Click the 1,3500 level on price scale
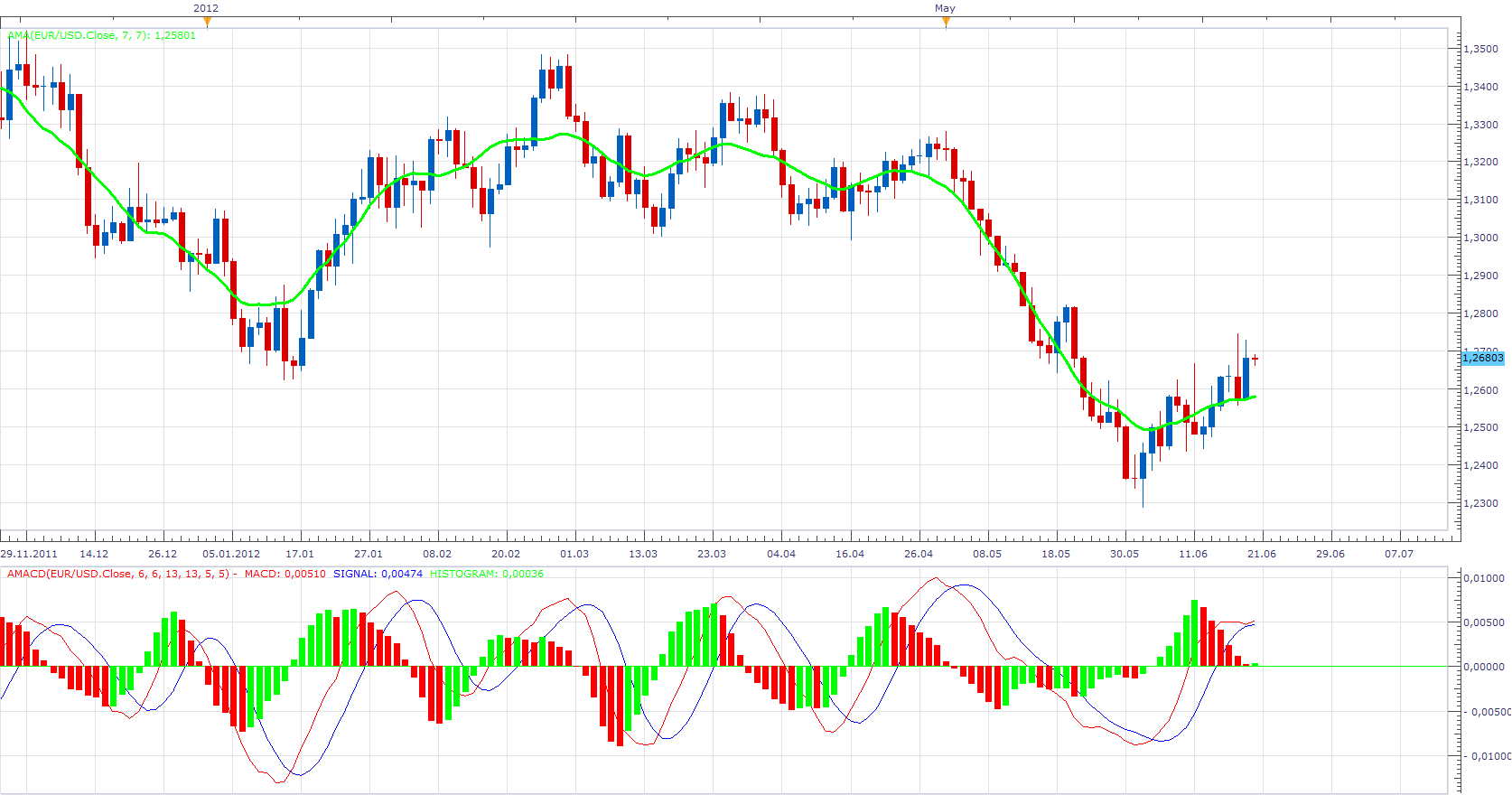This screenshot has width=1512, height=795. pyautogui.click(x=1481, y=49)
